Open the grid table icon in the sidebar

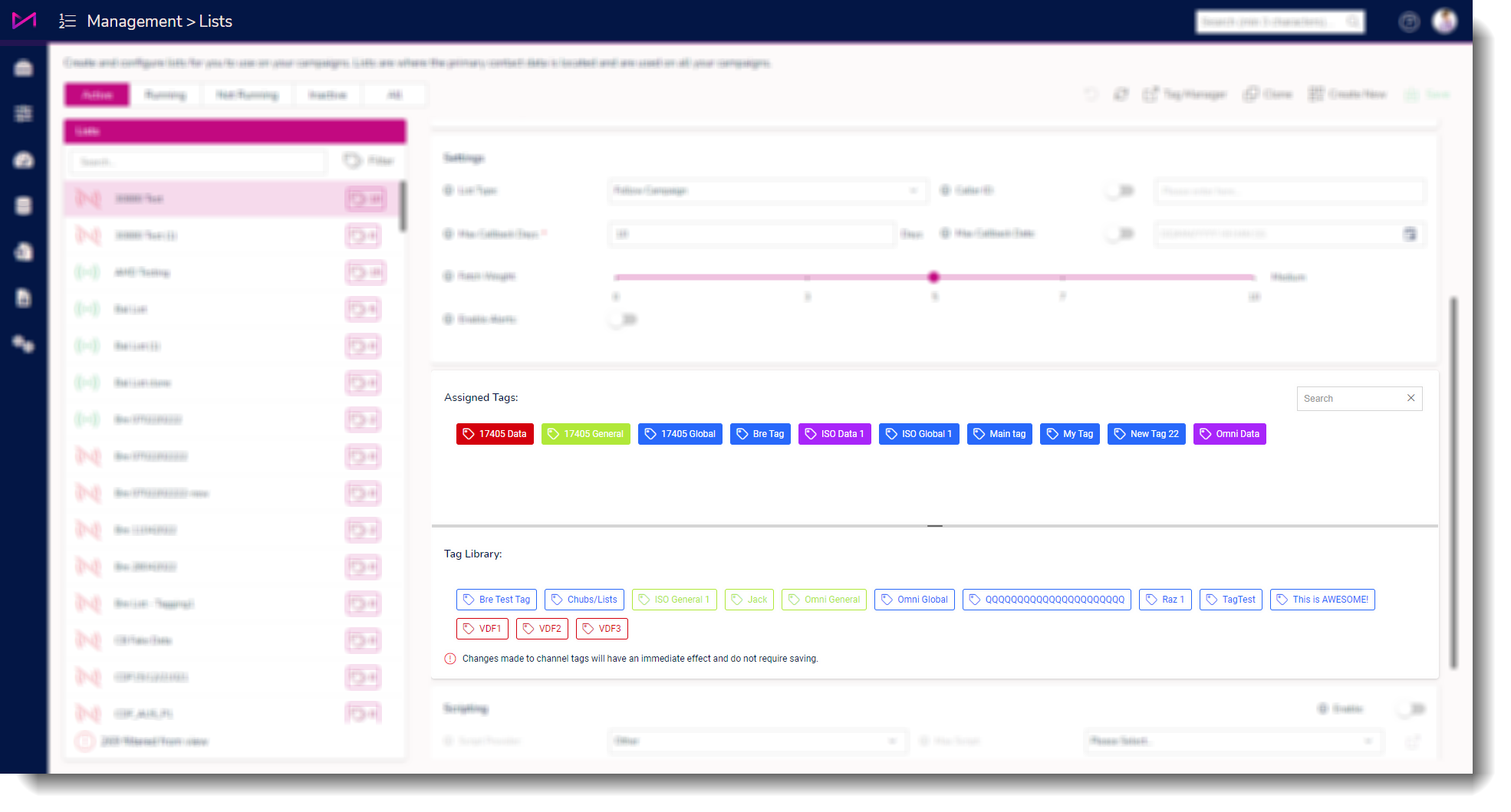pos(24,113)
